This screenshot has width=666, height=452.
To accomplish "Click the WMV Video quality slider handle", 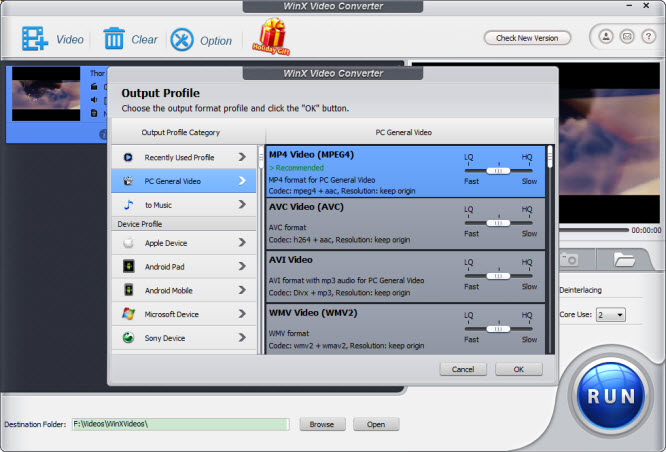I will click(x=498, y=329).
